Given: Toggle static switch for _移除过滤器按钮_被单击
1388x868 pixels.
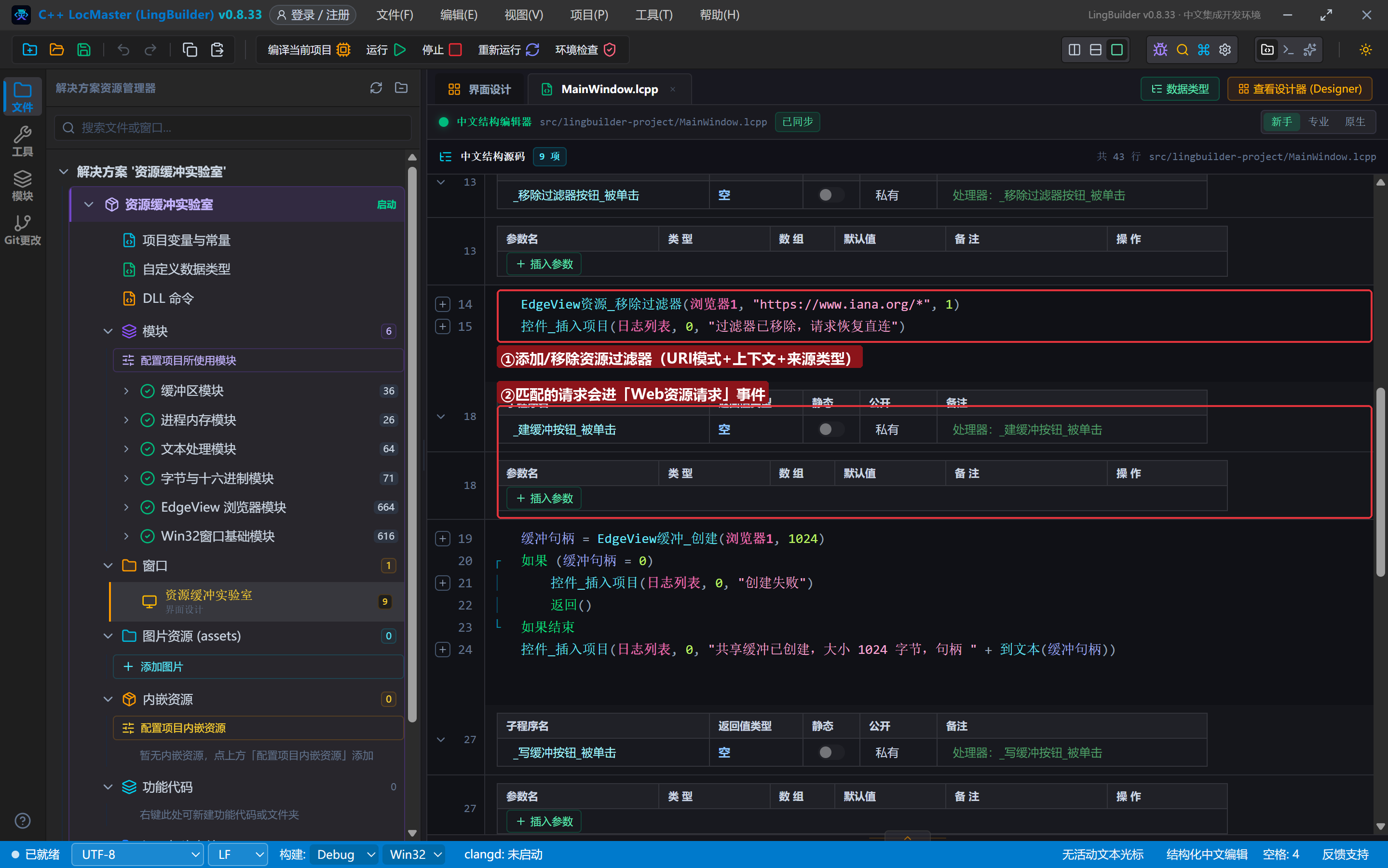Looking at the screenshot, I should (830, 195).
